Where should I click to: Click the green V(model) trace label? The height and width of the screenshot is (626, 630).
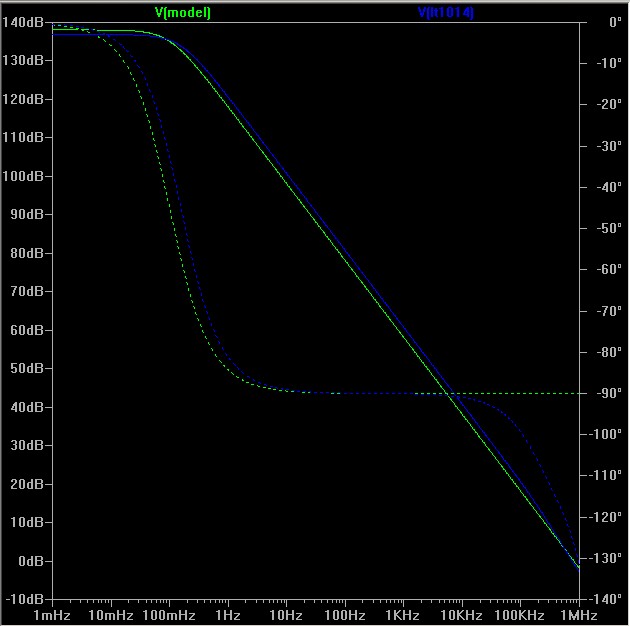(x=182, y=13)
